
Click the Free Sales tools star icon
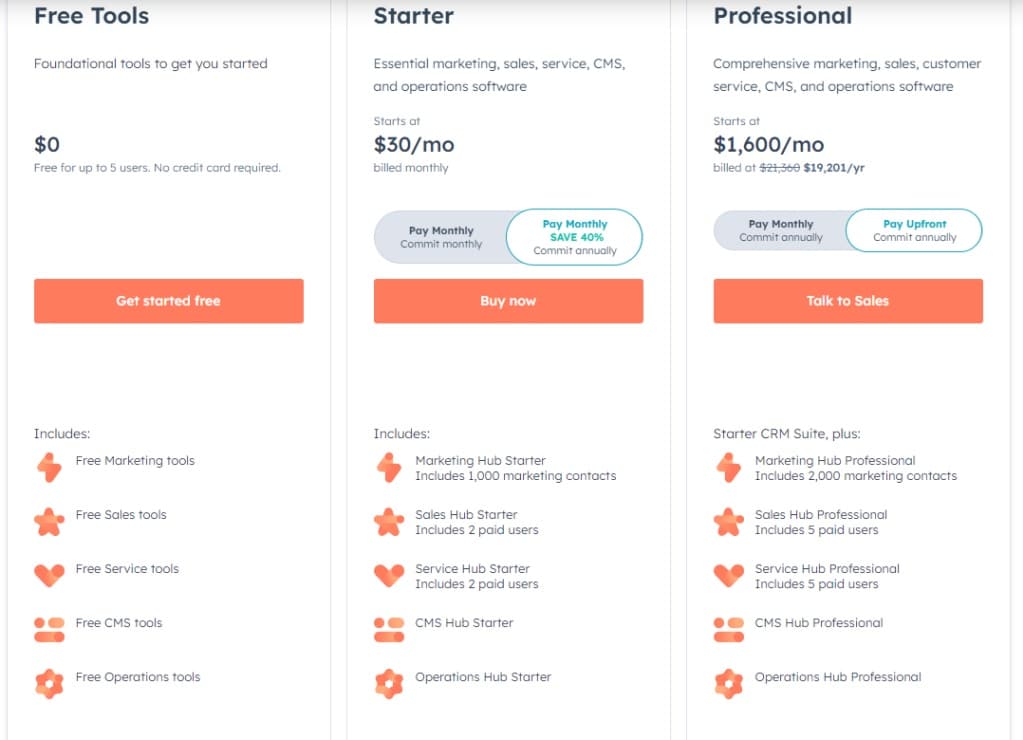(x=49, y=522)
